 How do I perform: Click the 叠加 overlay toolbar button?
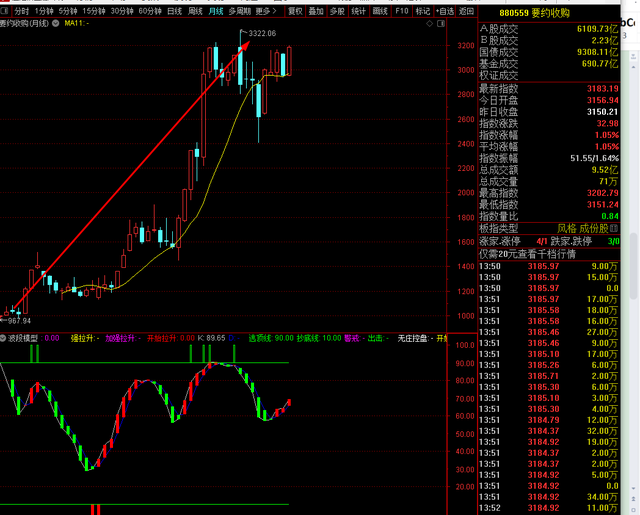316,11
